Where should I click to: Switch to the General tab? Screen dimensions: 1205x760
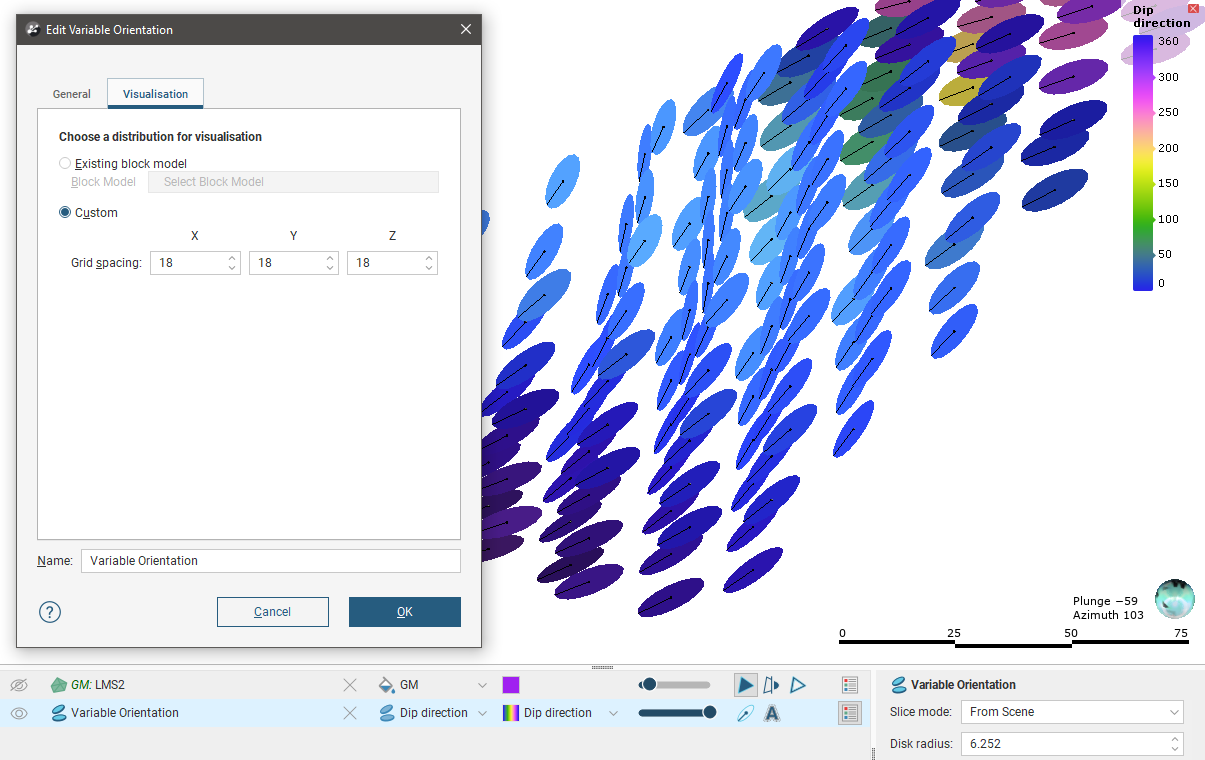(72, 94)
